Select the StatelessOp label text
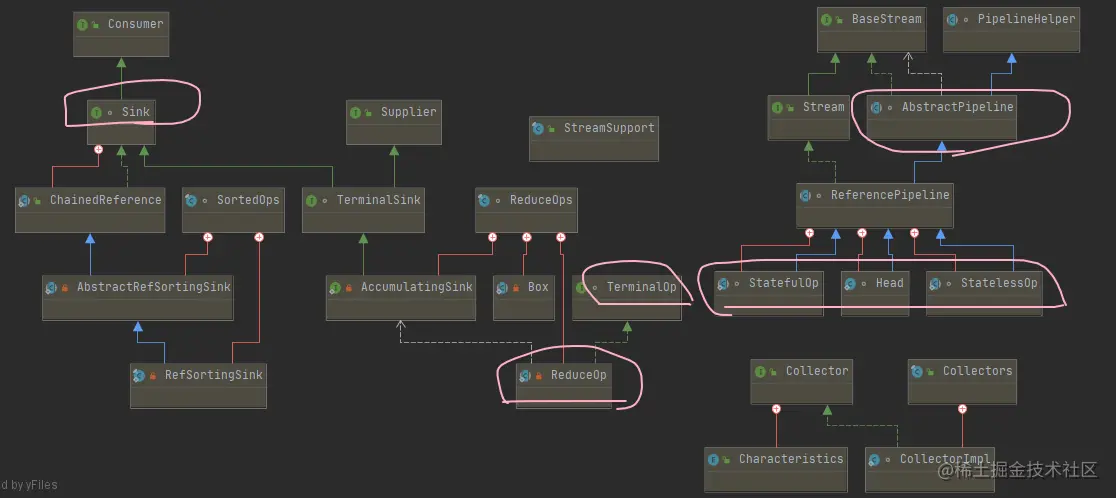The width and height of the screenshot is (1116, 498). 999,284
